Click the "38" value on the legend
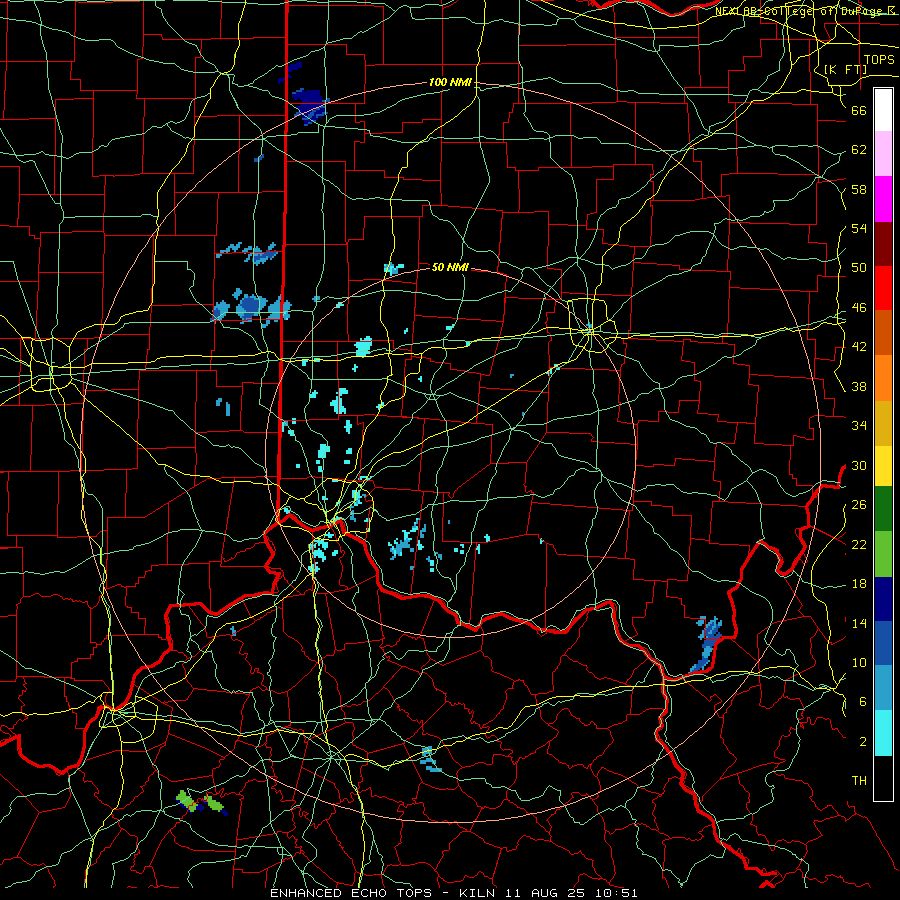 [859, 387]
